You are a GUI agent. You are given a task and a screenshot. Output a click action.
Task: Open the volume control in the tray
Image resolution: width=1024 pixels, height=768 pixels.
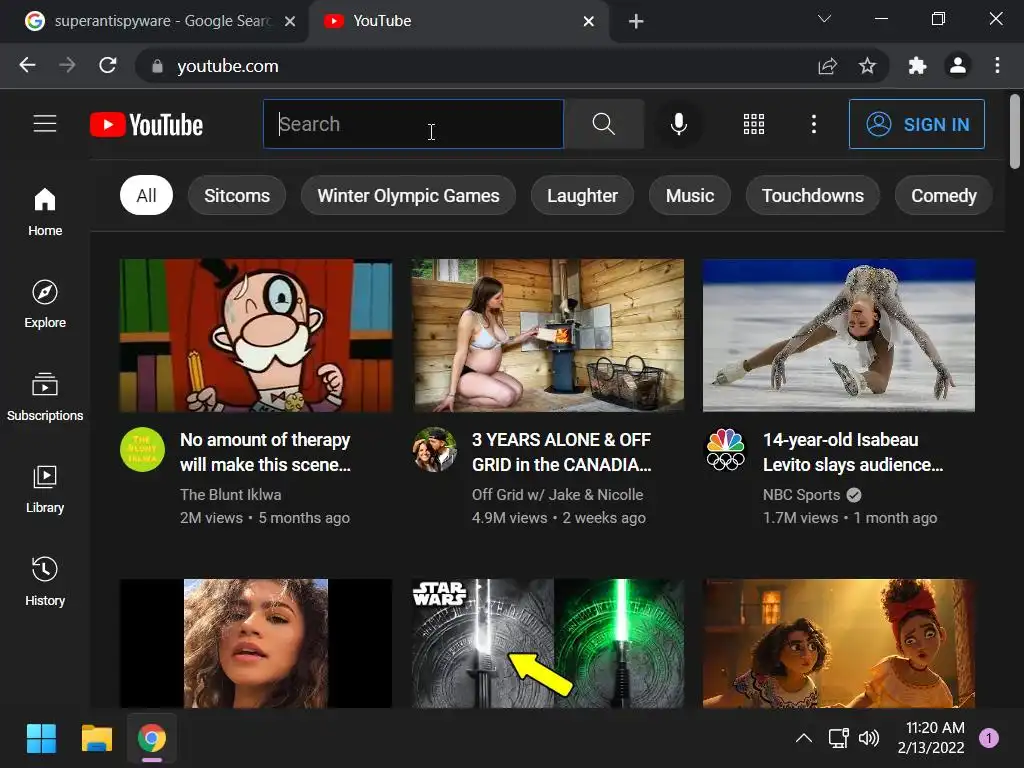tap(869, 739)
